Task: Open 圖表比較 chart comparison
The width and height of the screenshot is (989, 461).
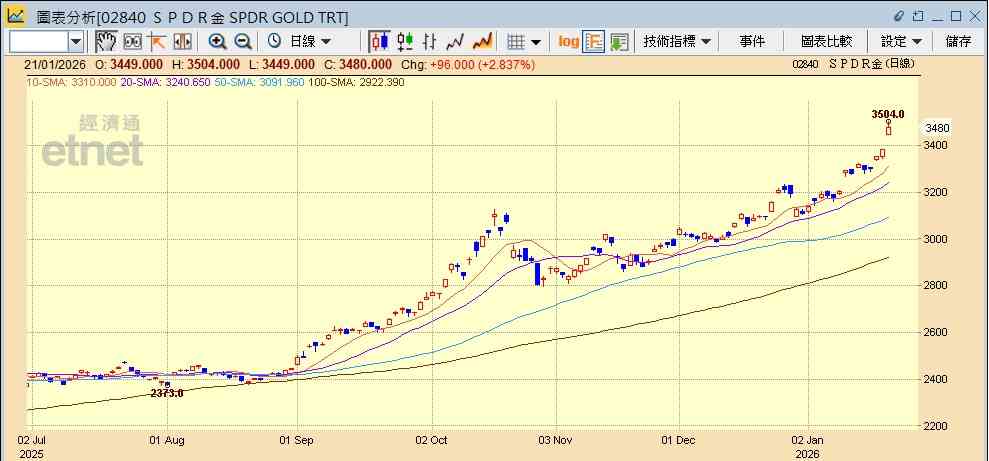Action: [x=827, y=42]
